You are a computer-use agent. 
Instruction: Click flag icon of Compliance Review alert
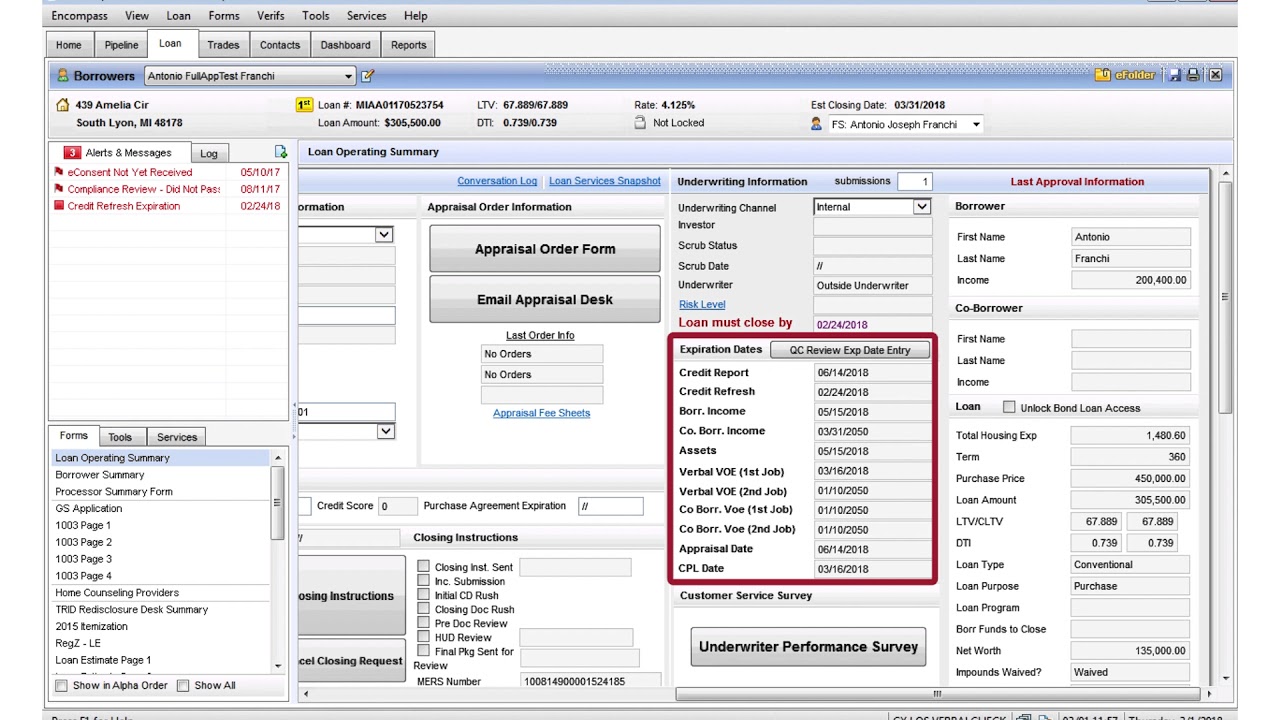coord(59,189)
